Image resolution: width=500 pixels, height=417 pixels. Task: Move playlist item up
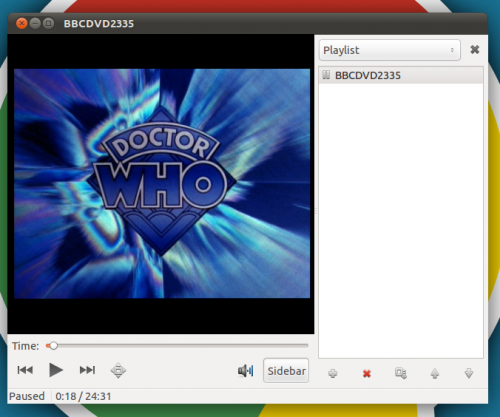pos(435,373)
